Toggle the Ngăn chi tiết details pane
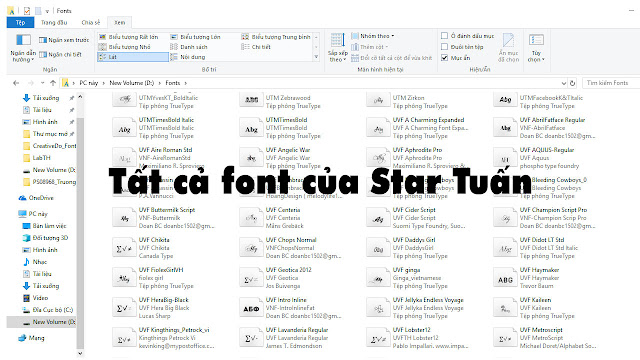 point(60,54)
